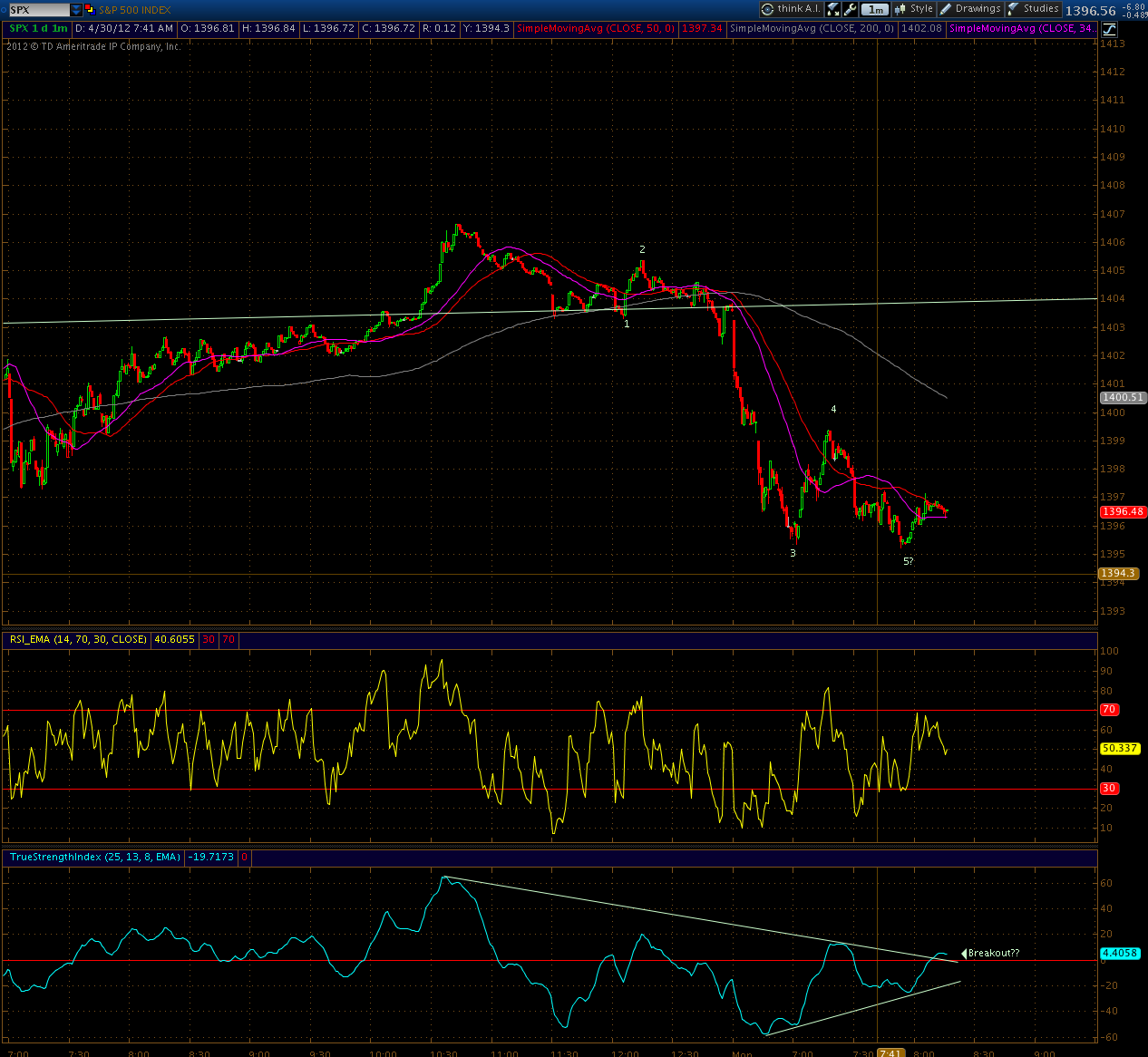Viewport: 1148px width, 1057px height.
Task: Open chart settings wrench icon
Action: 850,9
